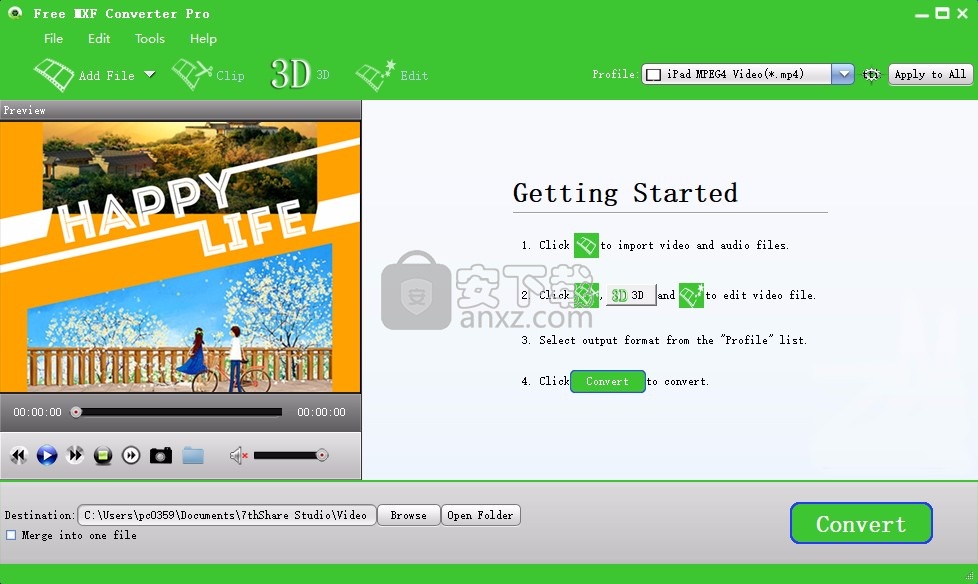
Task: Click the large Convert button
Action: [861, 523]
